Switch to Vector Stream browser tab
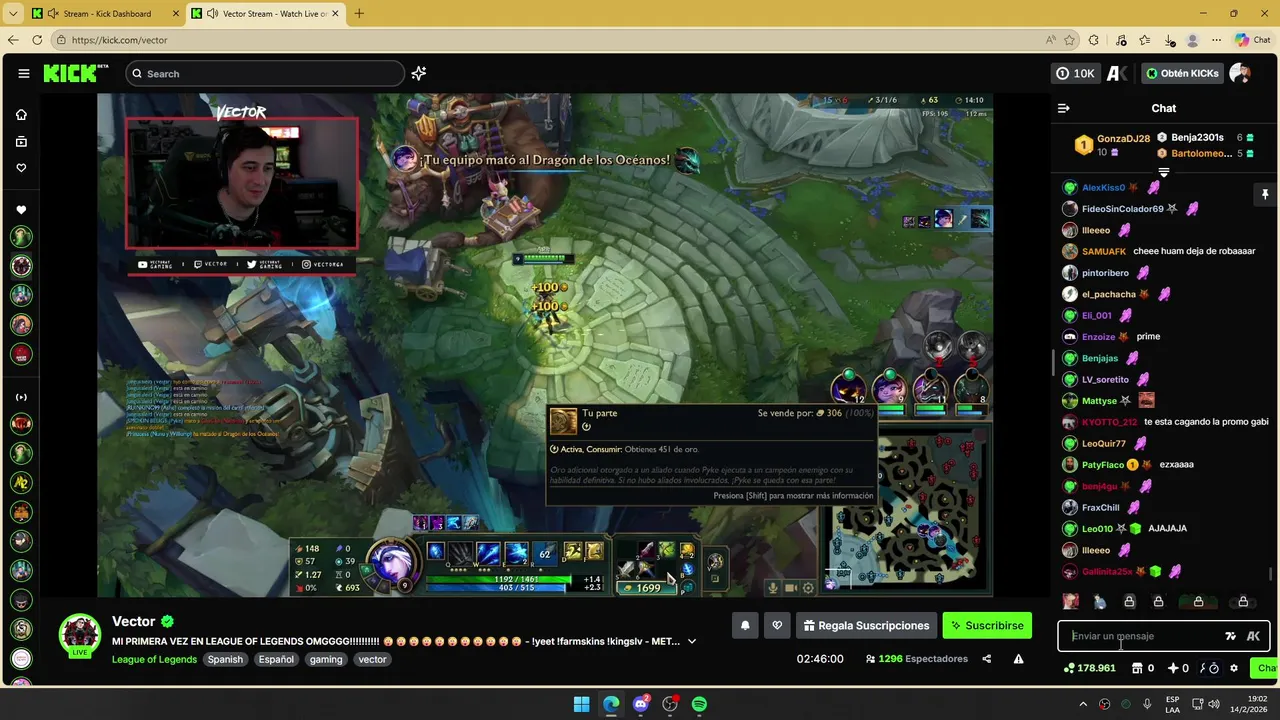 point(265,14)
